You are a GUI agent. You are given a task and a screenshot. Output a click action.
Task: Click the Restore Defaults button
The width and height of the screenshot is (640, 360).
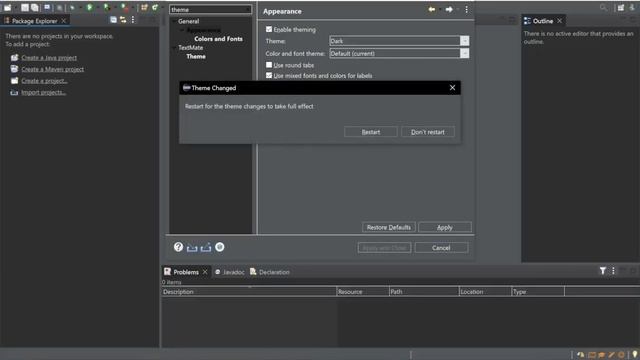389,227
